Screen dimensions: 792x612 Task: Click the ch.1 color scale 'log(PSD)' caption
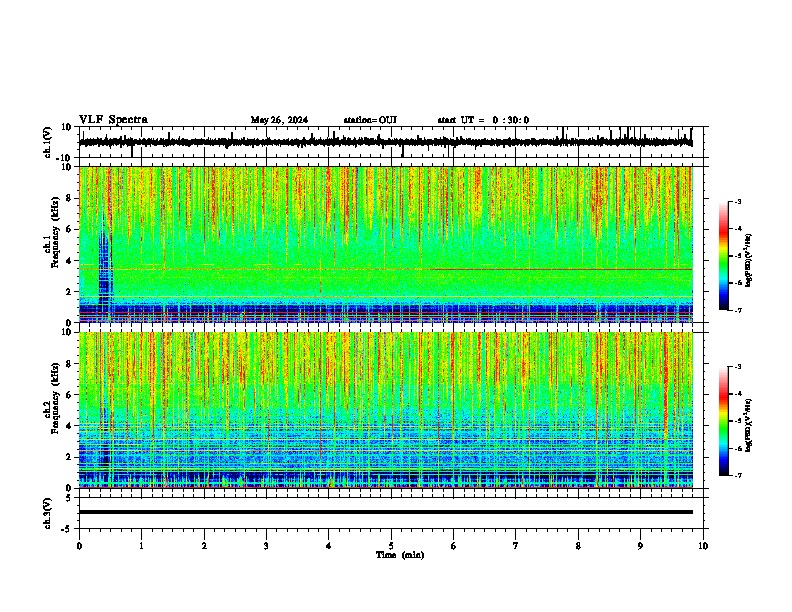[749, 261]
